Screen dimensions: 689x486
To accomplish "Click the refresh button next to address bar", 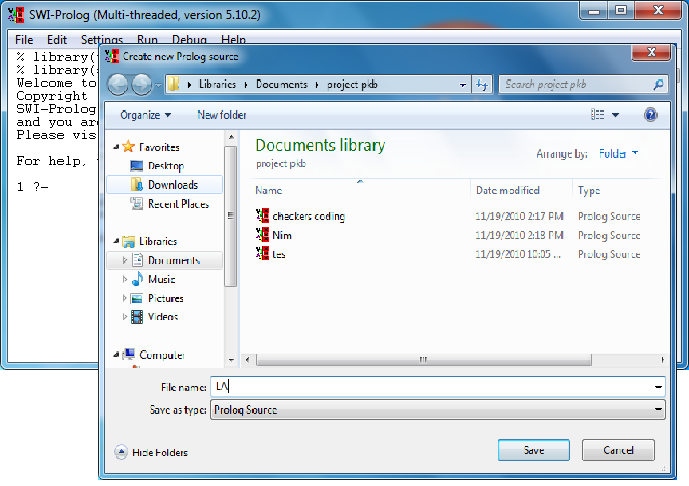I will (x=482, y=84).
